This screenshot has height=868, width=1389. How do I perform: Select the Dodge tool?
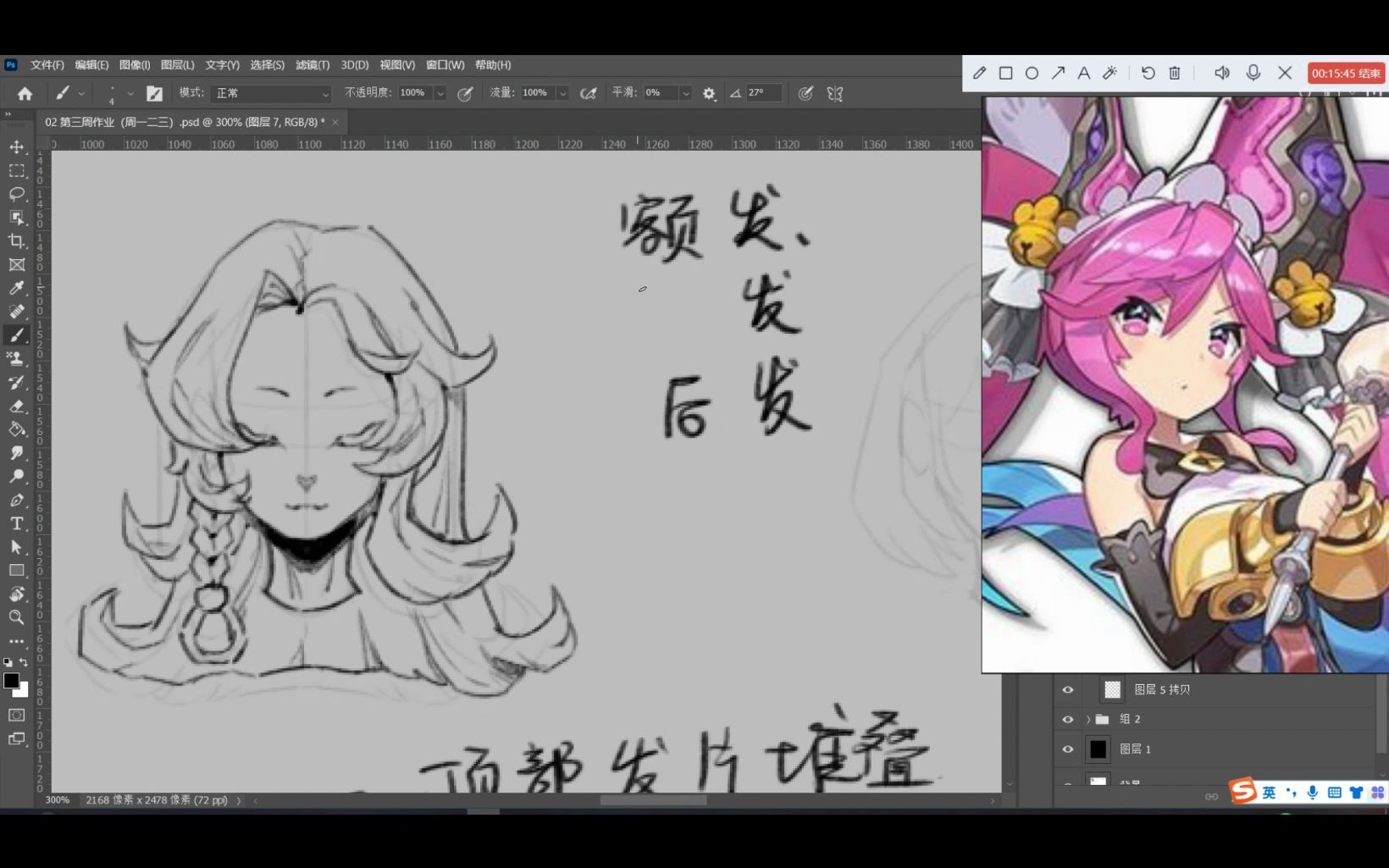point(16,476)
